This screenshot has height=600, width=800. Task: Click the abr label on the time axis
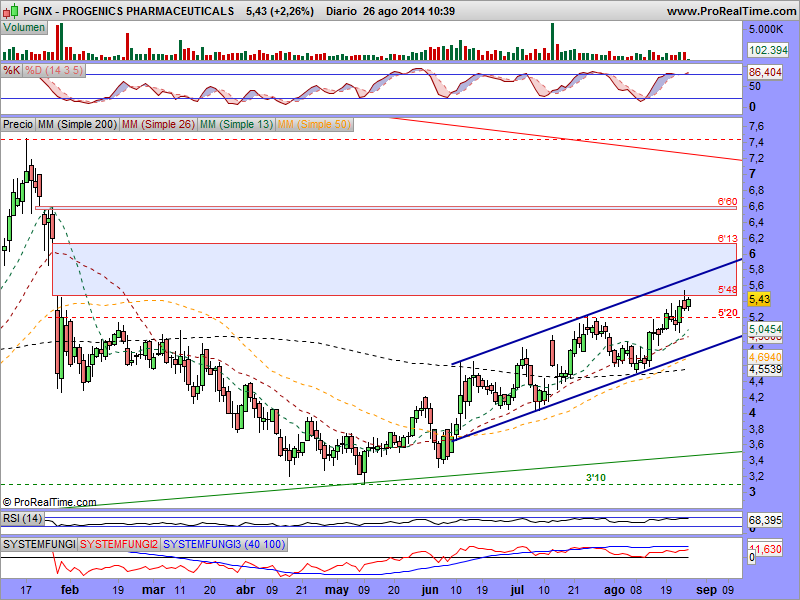tap(246, 590)
